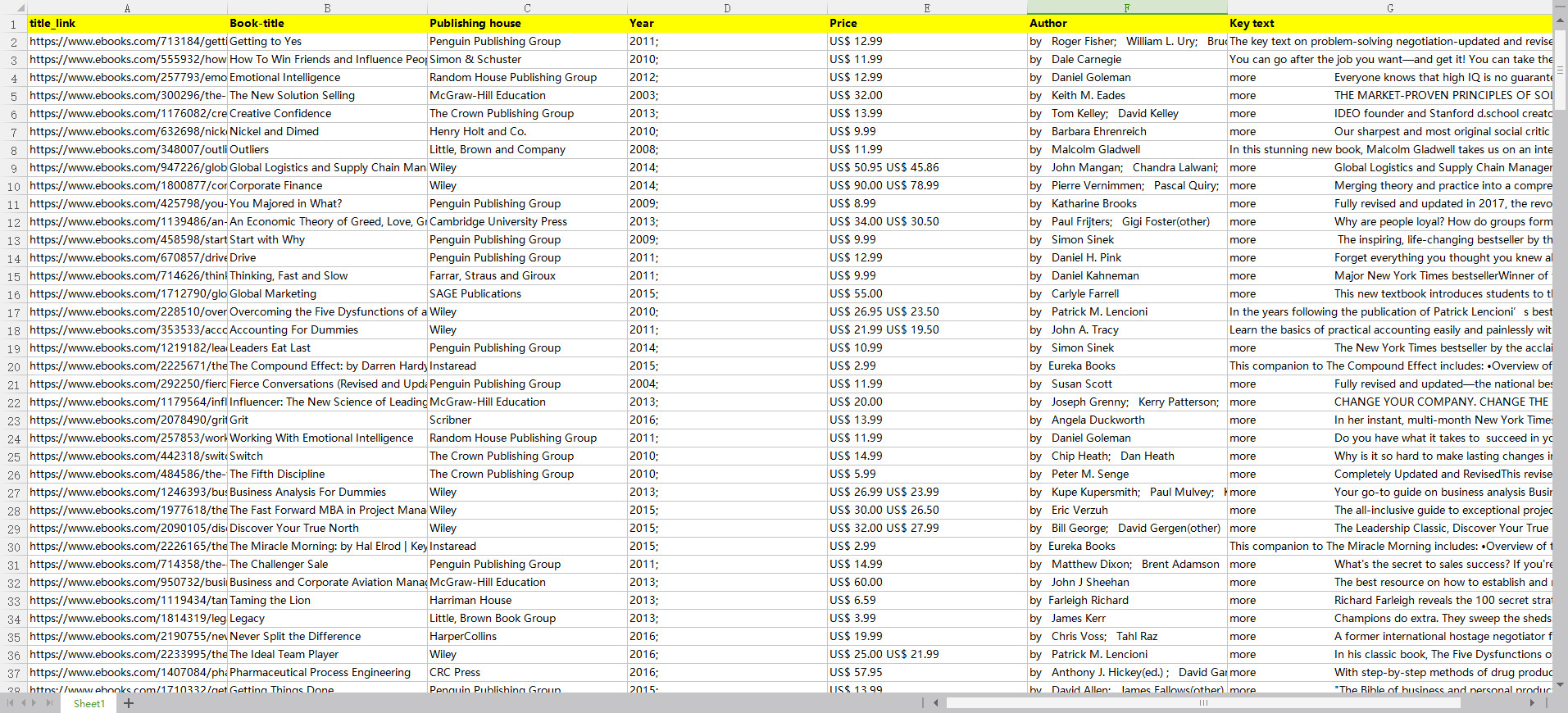The height and width of the screenshot is (713, 1568).
Task: Select the 'Thinking, Fast and Slow' title cell
Action: pos(327,275)
